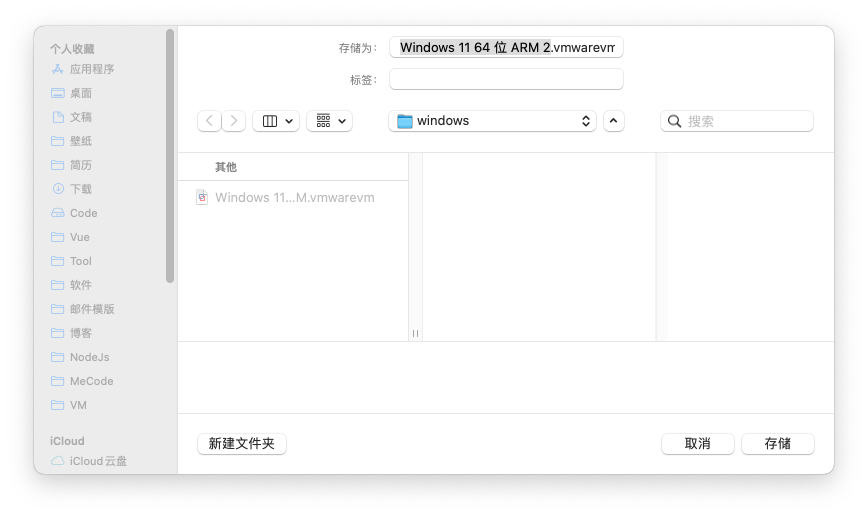Select the Windows 11...M.vmwarevm file
Screen dimensions: 868x516
pyautogui.click(x=293, y=197)
